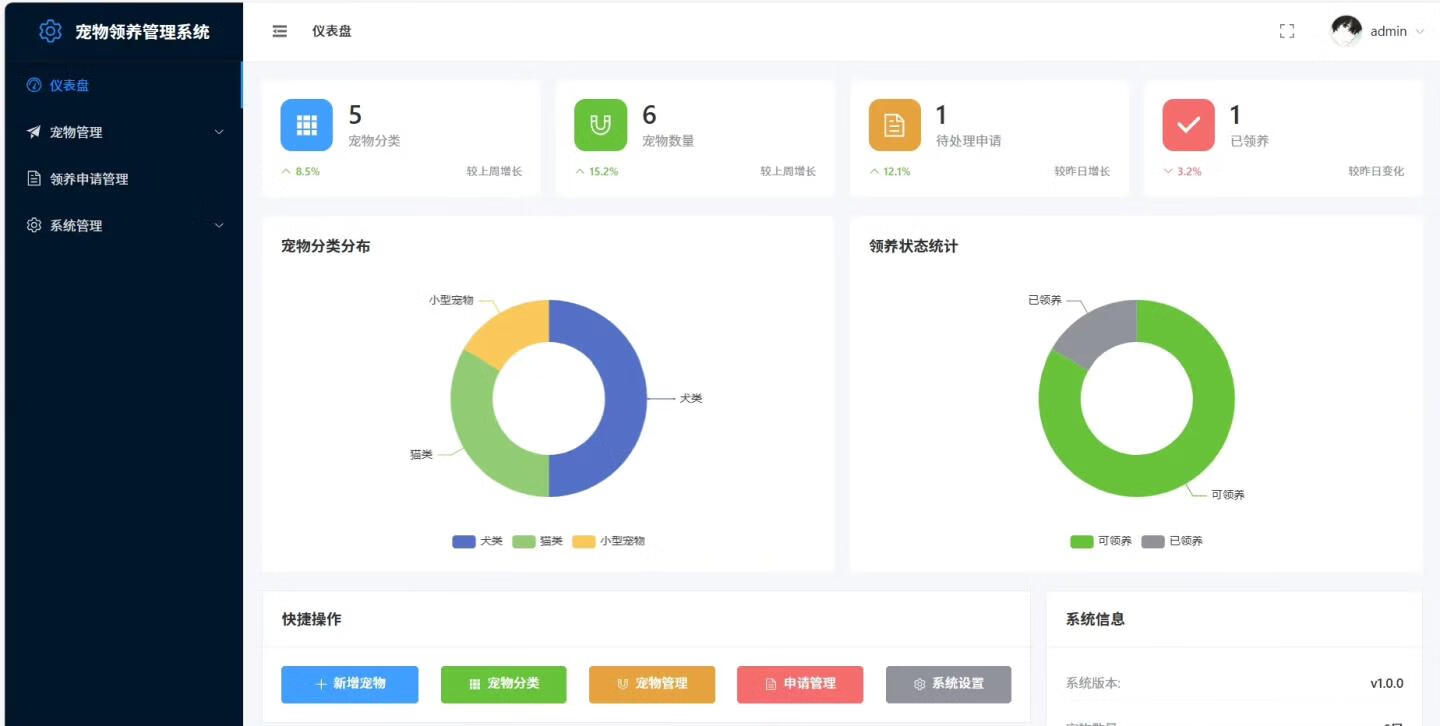
Task: Click the green magnet 宠物数量 stat icon
Action: [x=600, y=125]
